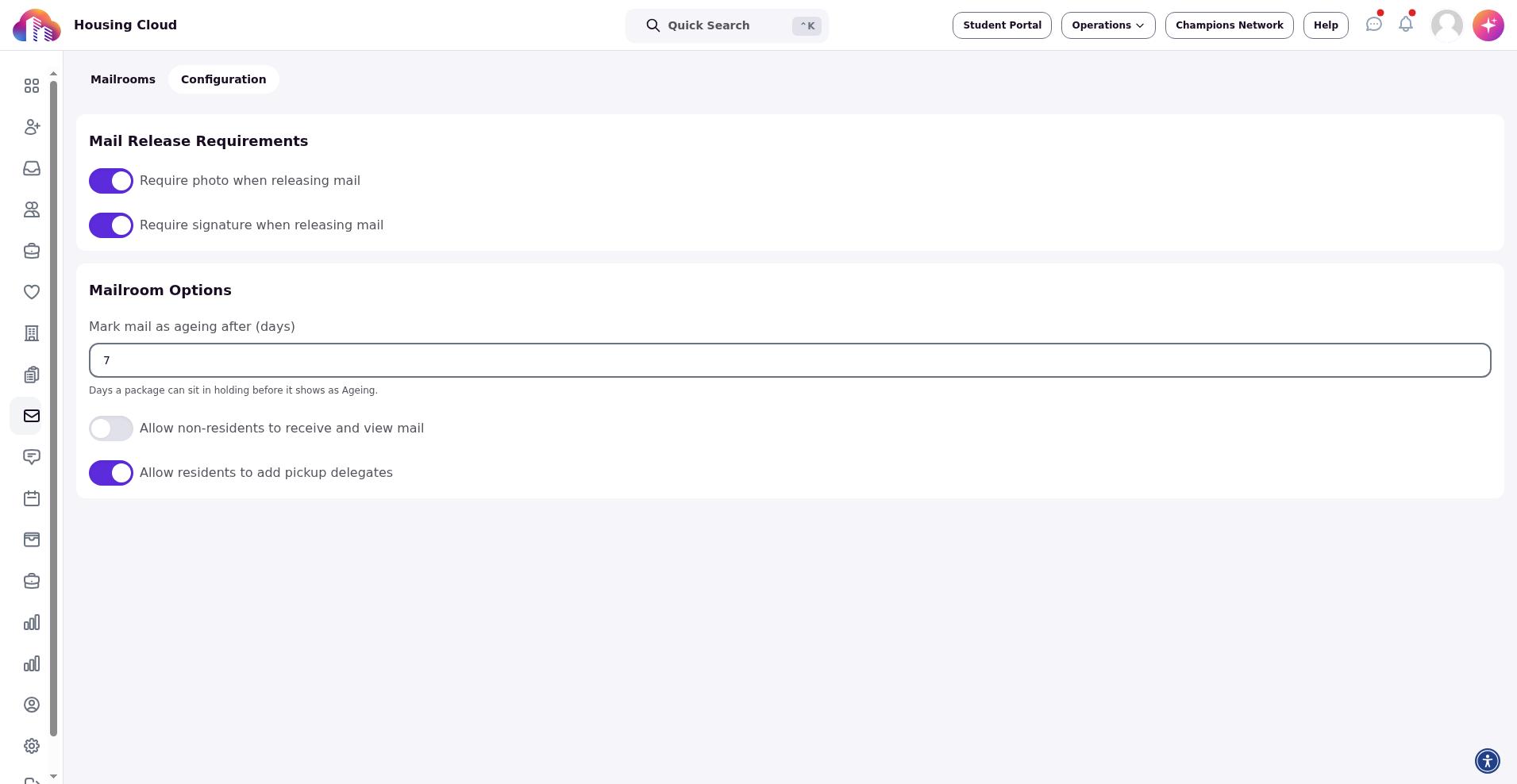
Task: Open the first bar chart sidebar icon
Action: pyautogui.click(x=32, y=622)
